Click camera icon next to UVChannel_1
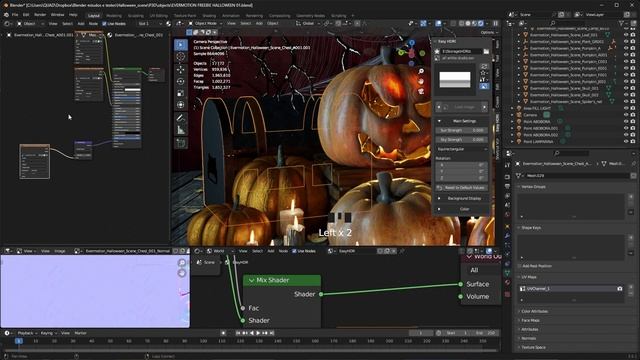This screenshot has height=360, width=640. 620,289
